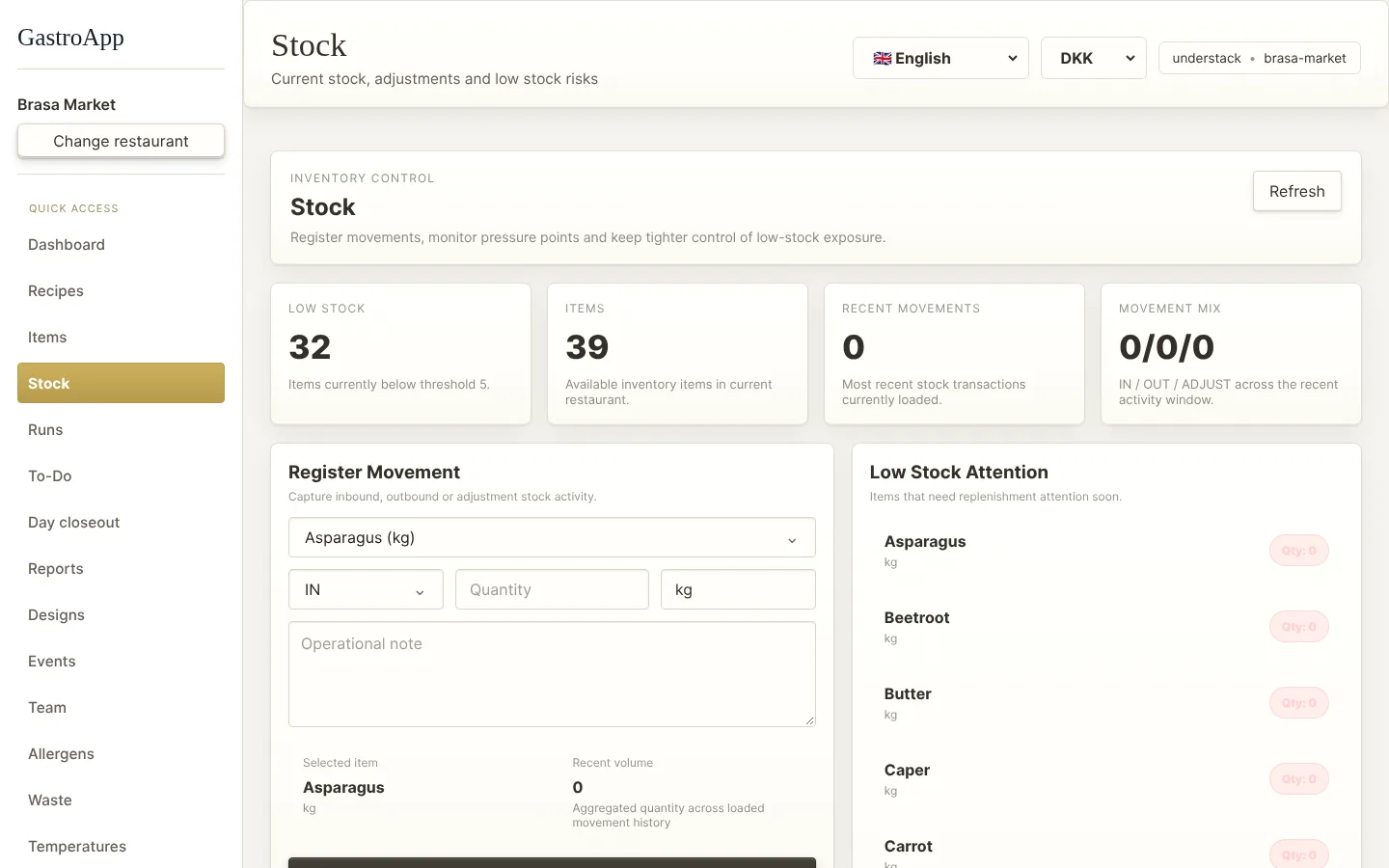
Task: Open the DKK currency dropdown
Action: pos(1093,58)
